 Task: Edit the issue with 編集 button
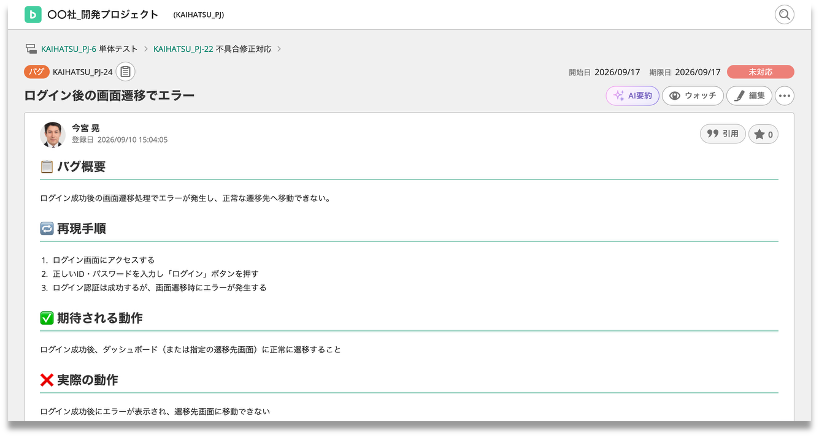tap(749, 96)
